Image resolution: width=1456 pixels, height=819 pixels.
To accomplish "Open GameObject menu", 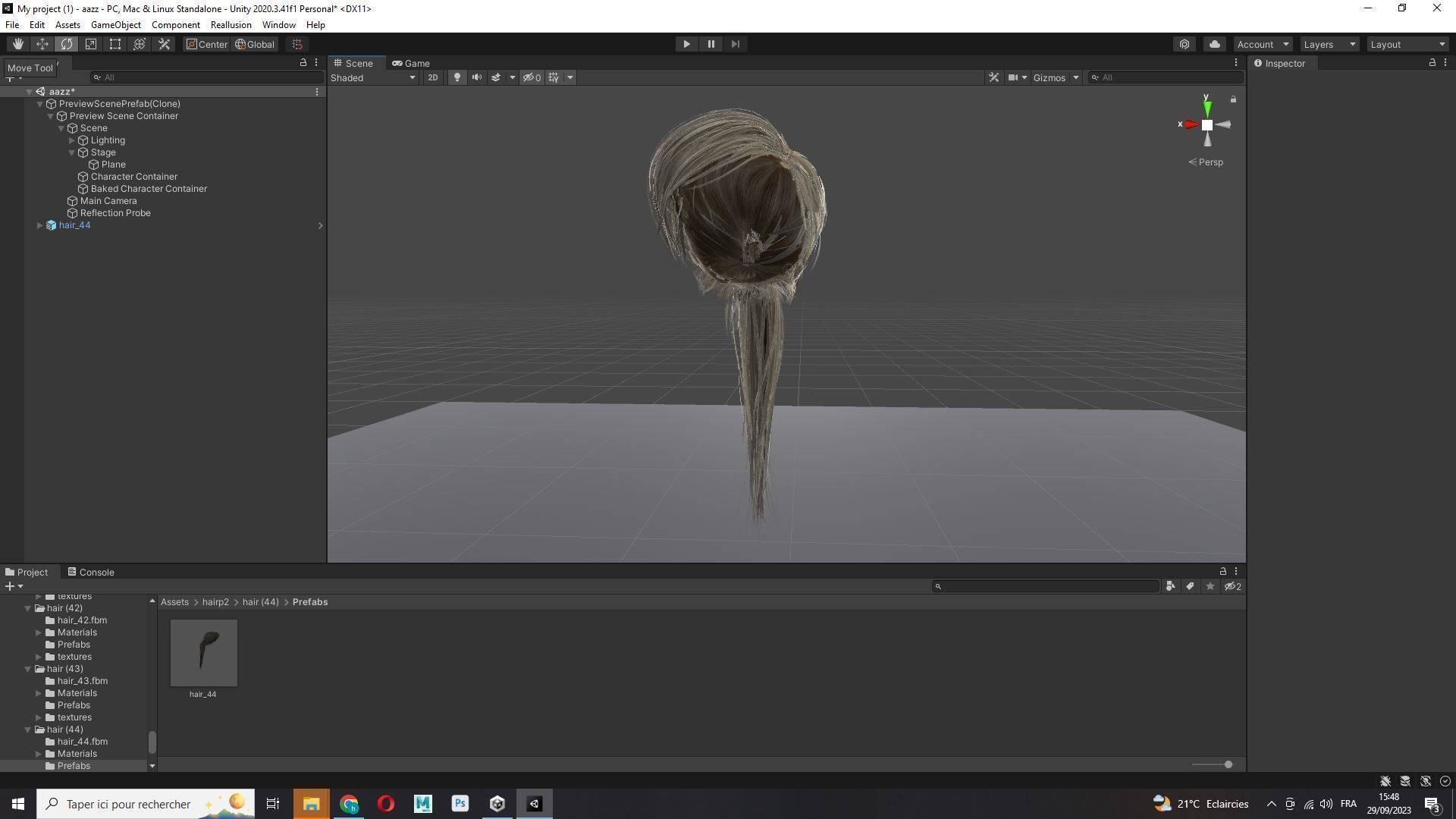I will tap(116, 25).
